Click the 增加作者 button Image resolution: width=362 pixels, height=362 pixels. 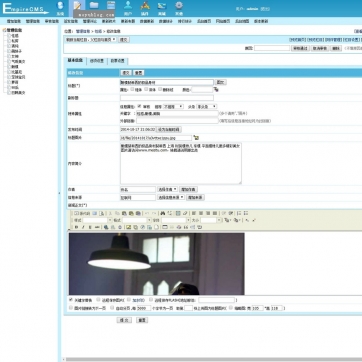[189, 189]
